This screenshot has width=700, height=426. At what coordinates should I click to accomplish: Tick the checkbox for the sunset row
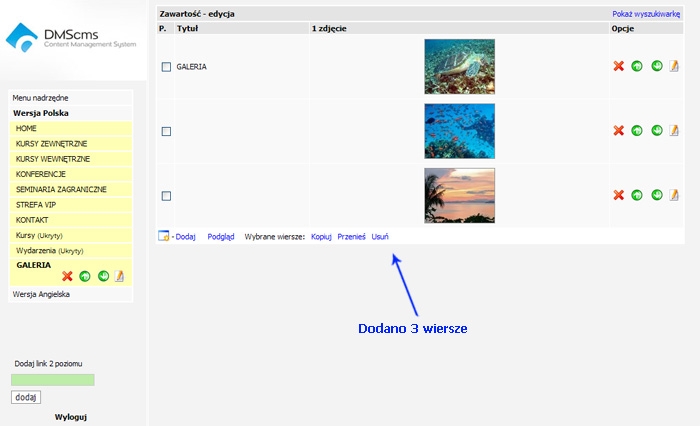coord(166,196)
